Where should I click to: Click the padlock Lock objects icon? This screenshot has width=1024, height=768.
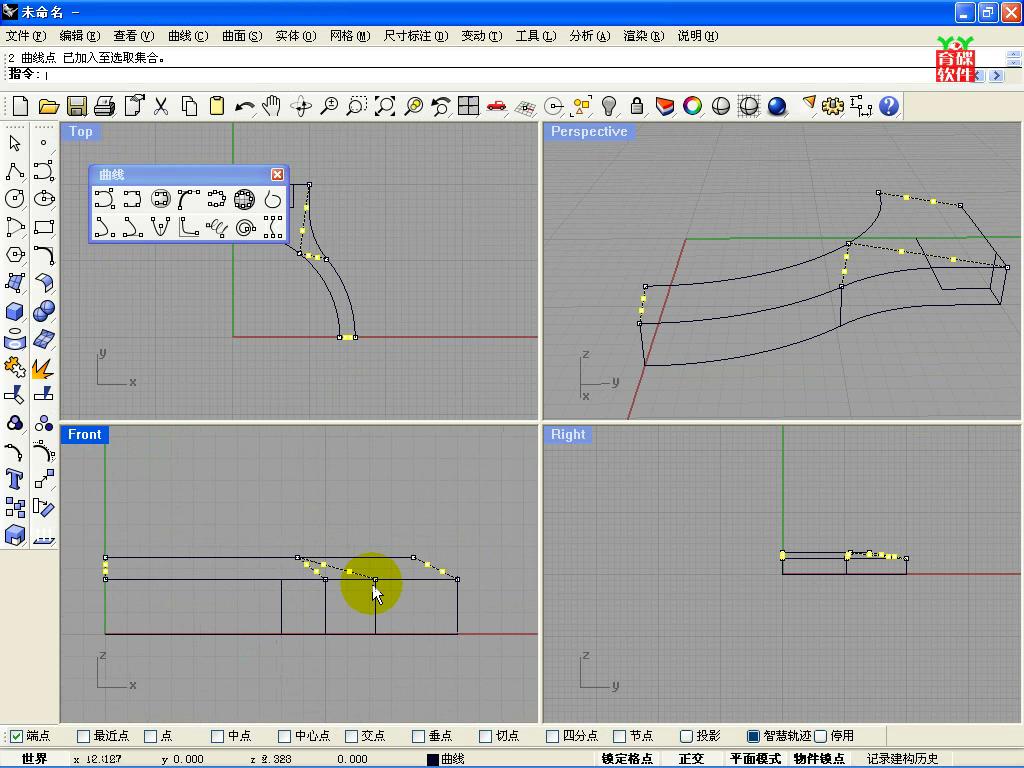[x=637, y=105]
